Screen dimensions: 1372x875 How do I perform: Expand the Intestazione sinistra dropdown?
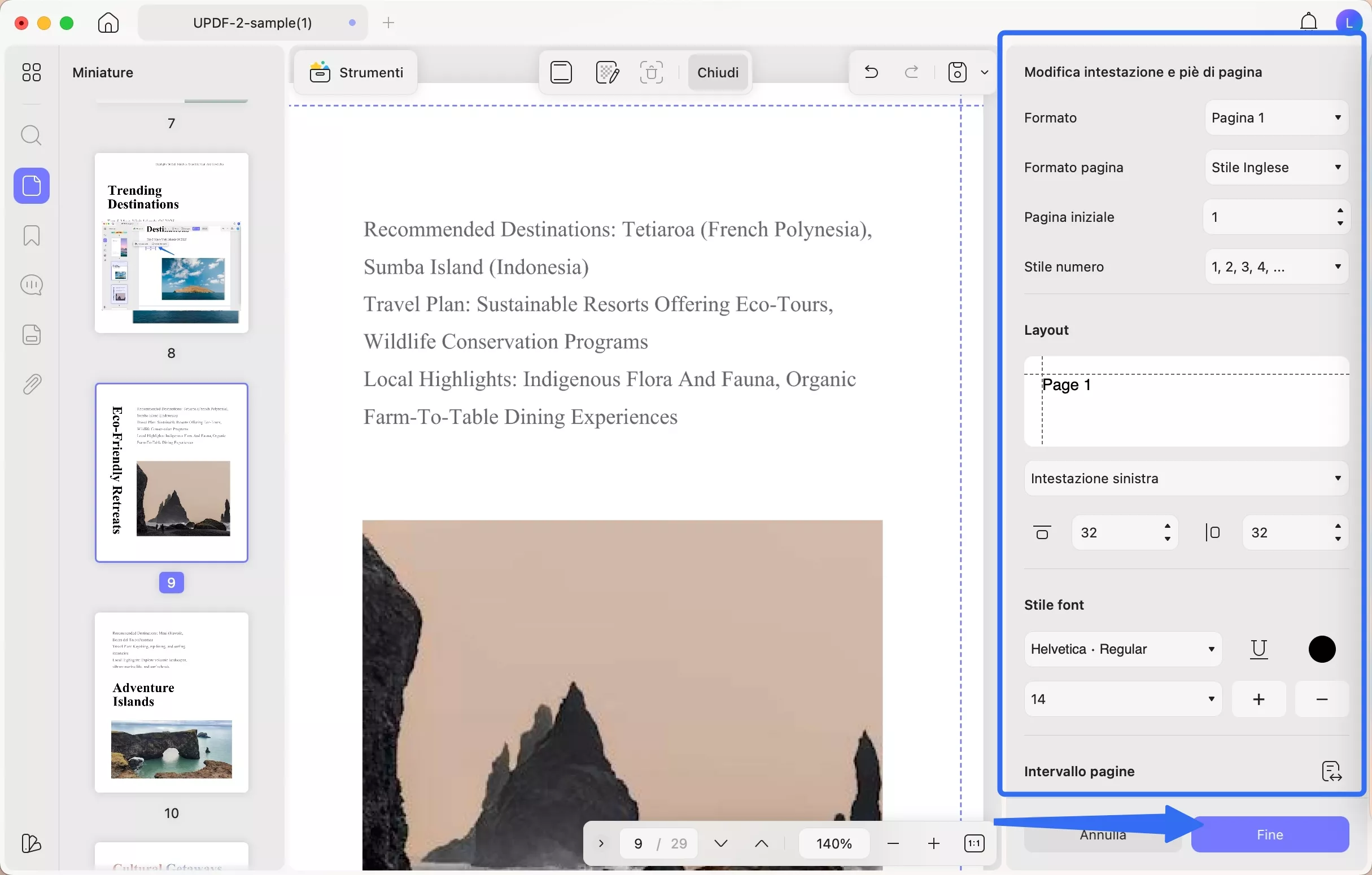click(x=1185, y=478)
